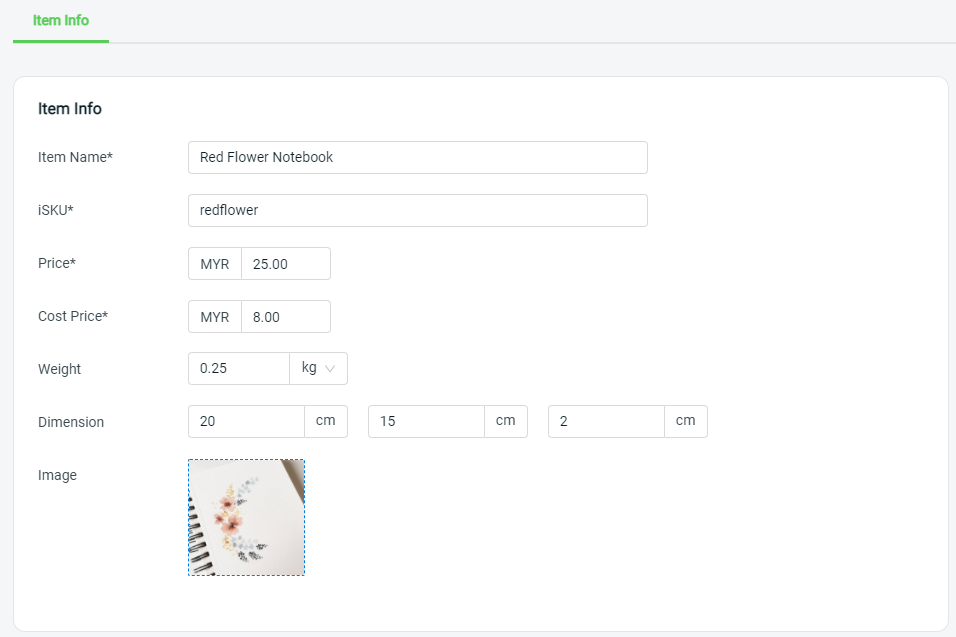This screenshot has width=956, height=637.
Task: Select the second Dimension field showing 15
Action: point(426,421)
